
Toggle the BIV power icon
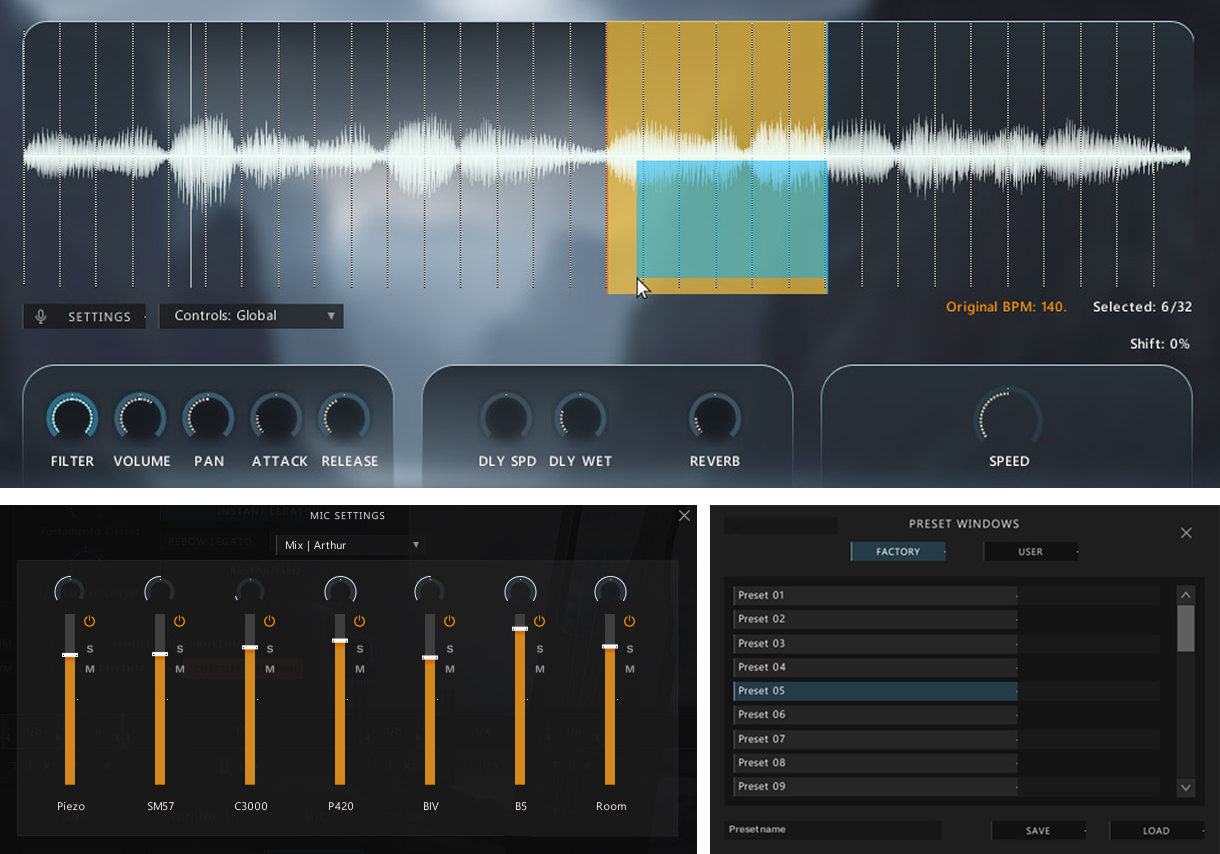coord(449,621)
